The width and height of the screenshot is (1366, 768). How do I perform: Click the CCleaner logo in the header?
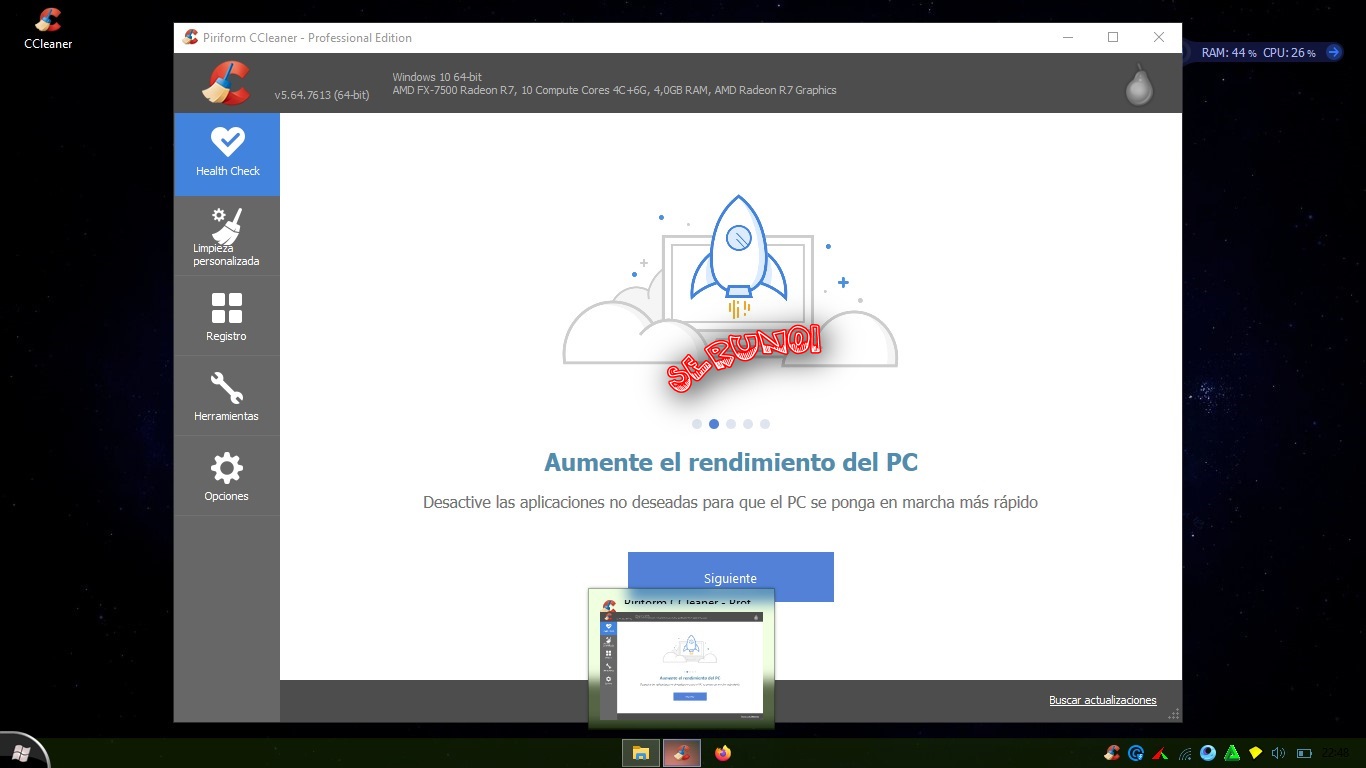[x=226, y=83]
